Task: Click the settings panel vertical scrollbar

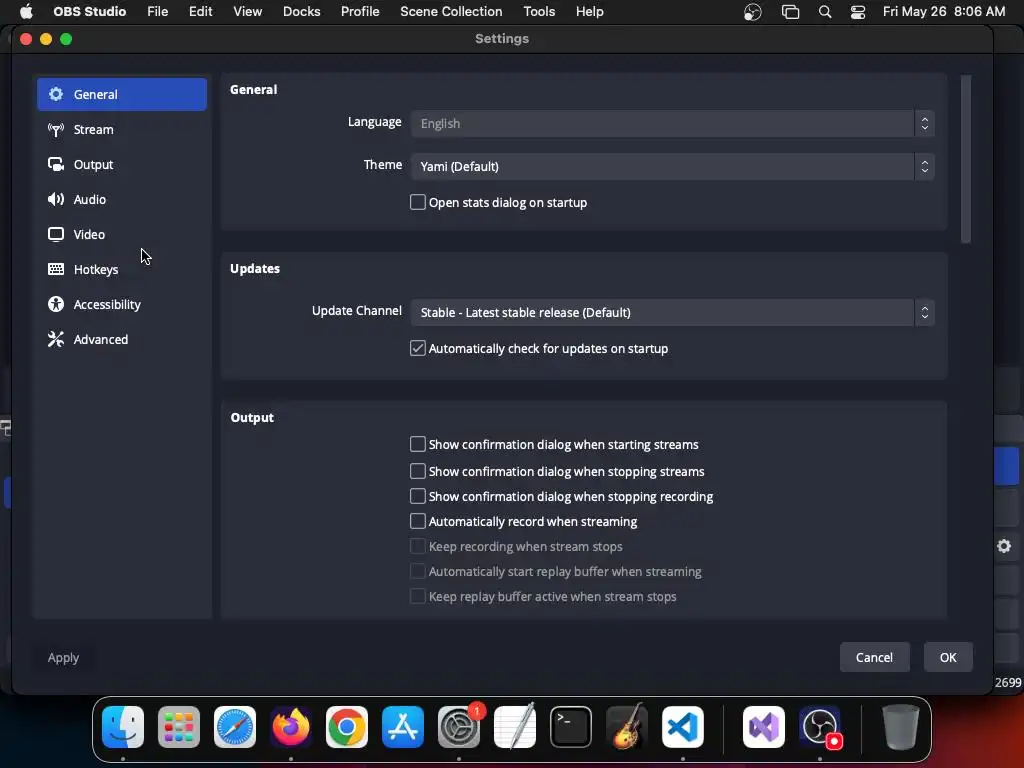Action: 966,159
